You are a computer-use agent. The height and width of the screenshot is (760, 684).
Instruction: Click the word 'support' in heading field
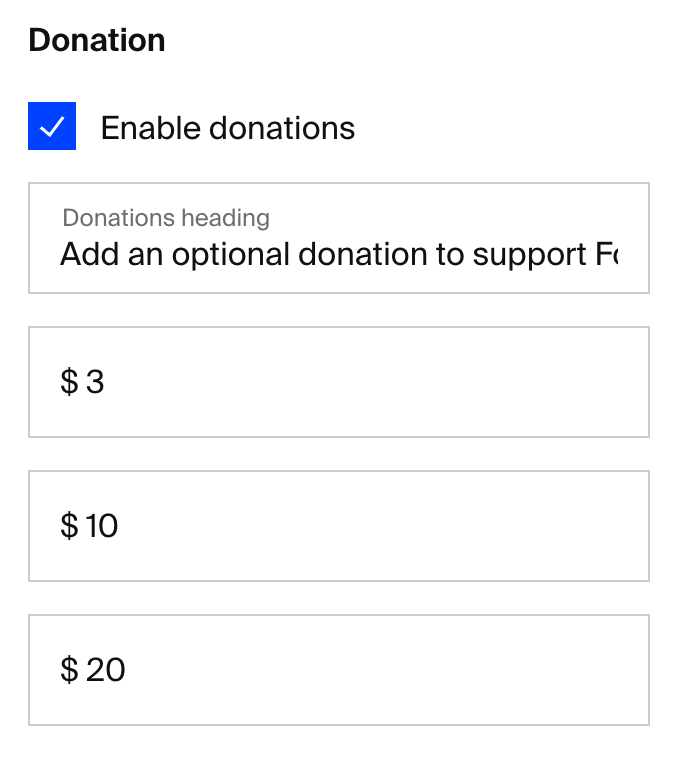(x=529, y=255)
